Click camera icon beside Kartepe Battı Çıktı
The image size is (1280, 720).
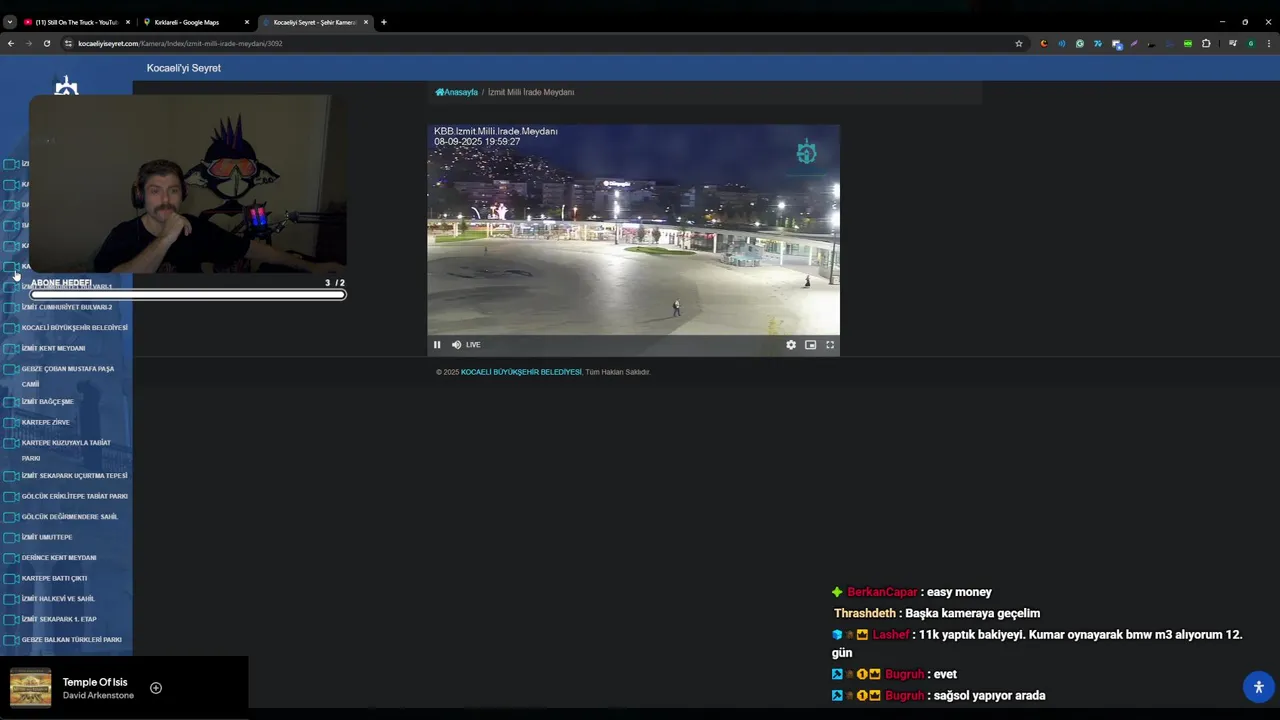[10, 579]
